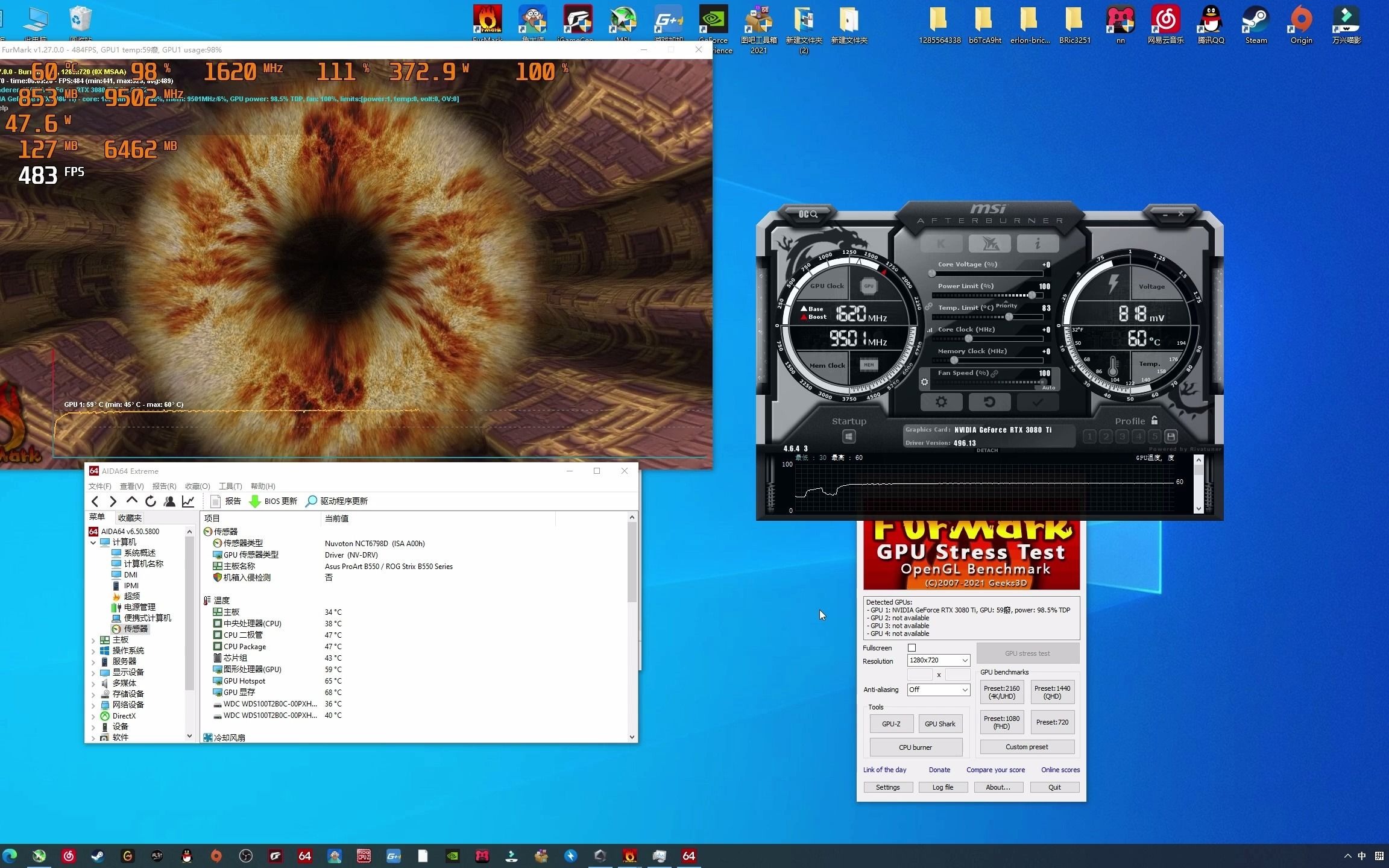Enable FurMark Fullscreen checkbox
Image resolution: width=1389 pixels, height=868 pixels.
pyautogui.click(x=912, y=648)
